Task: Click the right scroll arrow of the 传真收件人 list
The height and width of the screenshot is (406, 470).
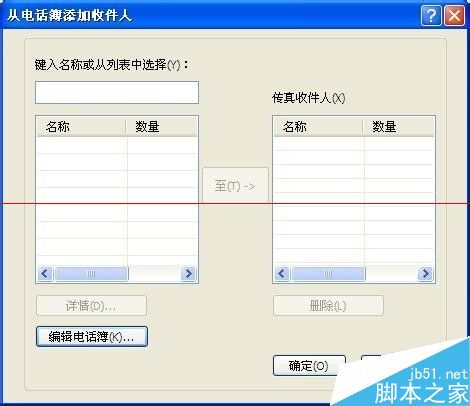Action: (426, 274)
